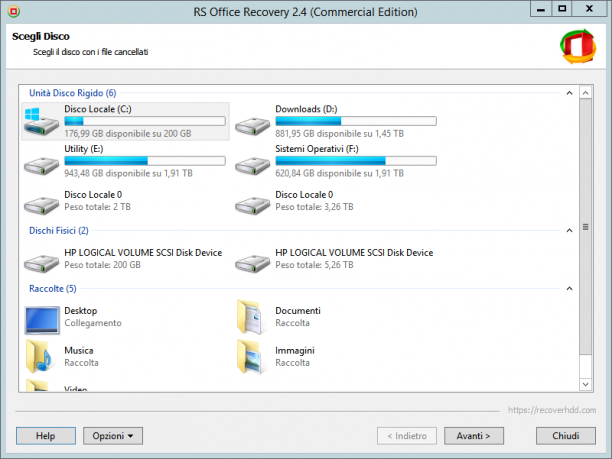Click the Avanti > button
612x459 pixels.
click(474, 436)
